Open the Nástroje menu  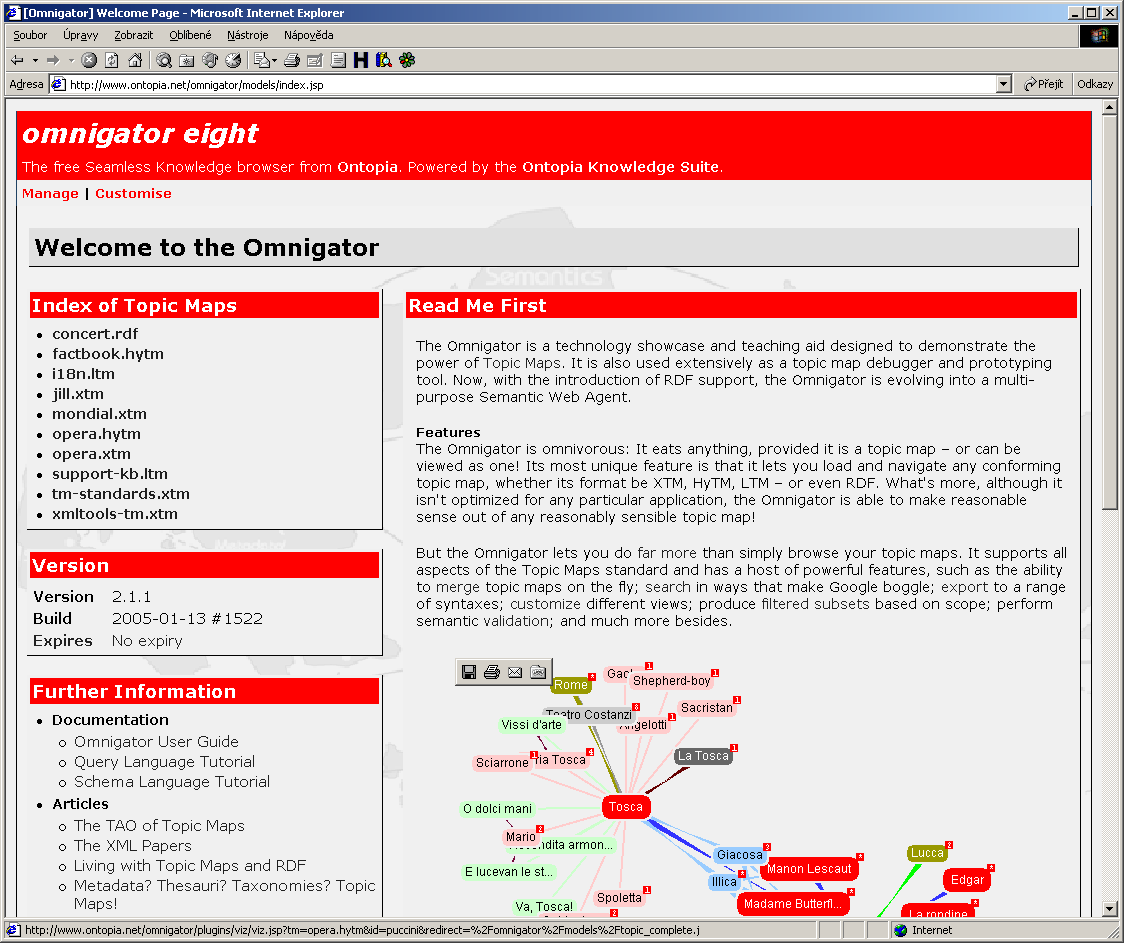pyautogui.click(x=247, y=35)
